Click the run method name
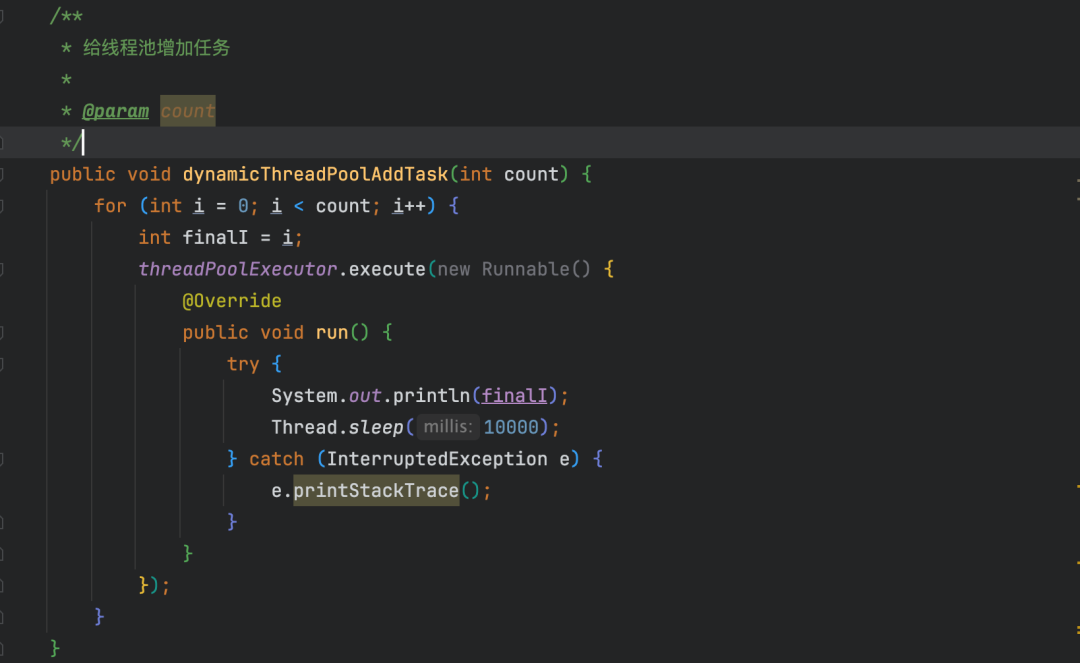This screenshot has width=1080, height=663. coord(332,333)
